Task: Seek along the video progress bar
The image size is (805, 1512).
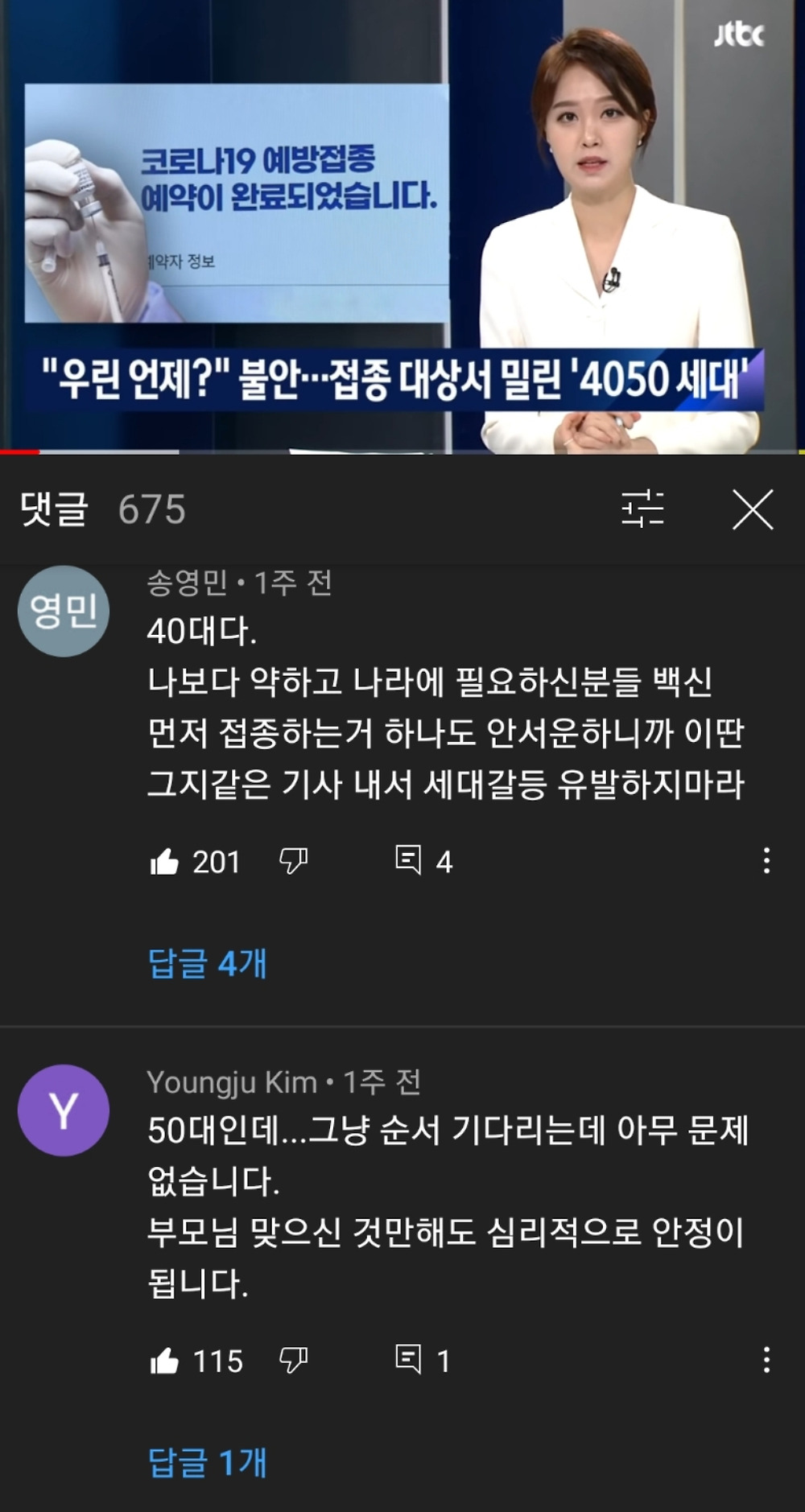Action: point(402,452)
